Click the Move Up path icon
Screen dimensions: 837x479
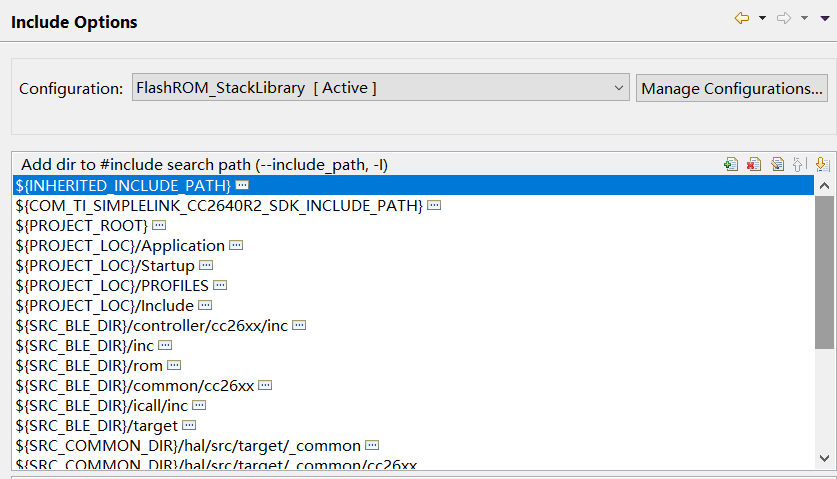coord(799,165)
